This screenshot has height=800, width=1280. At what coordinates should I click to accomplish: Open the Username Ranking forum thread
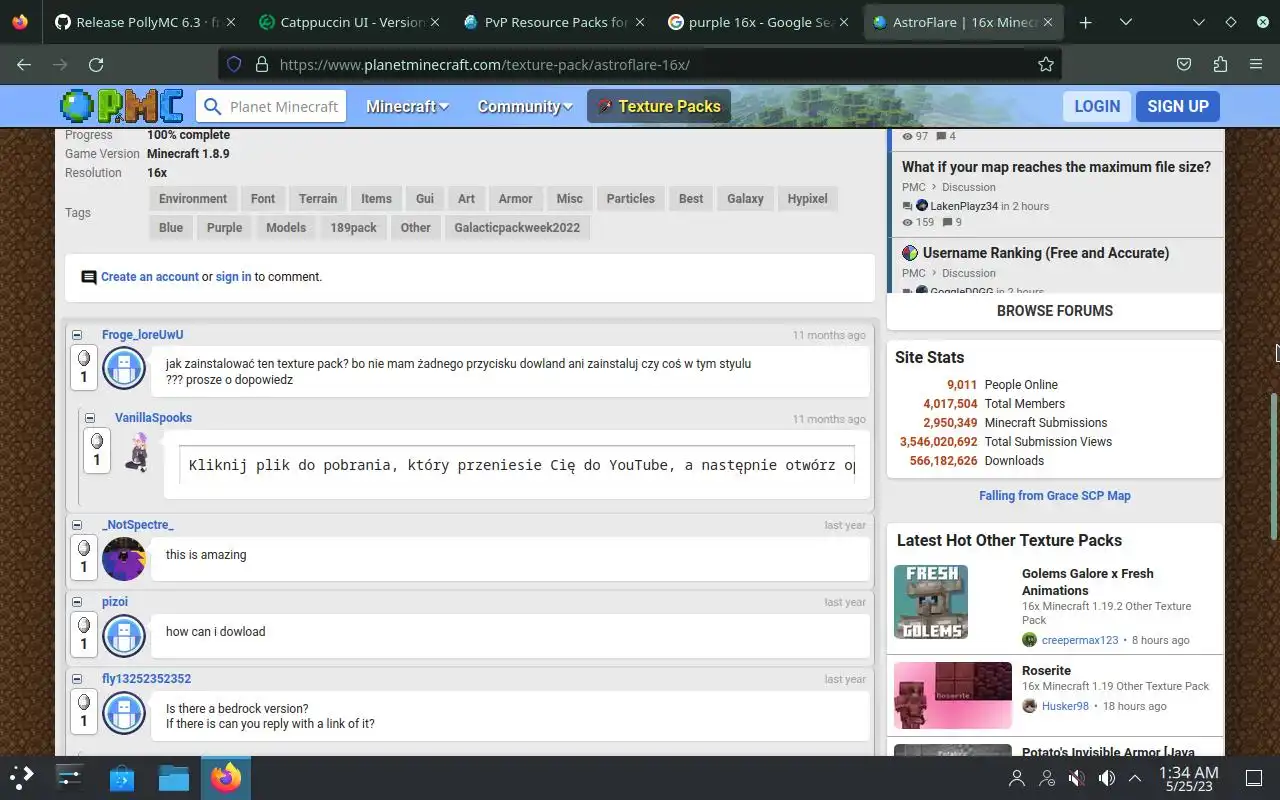point(1046,253)
